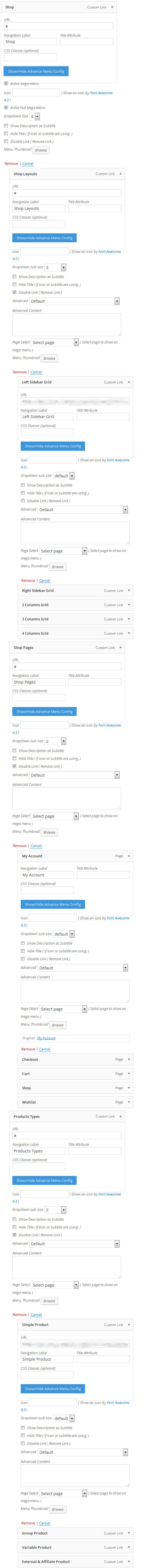Image resolution: width=160 pixels, height=1568 pixels.
Task: Expand the External & Affiliate Product arrow
Action: 129,1561
